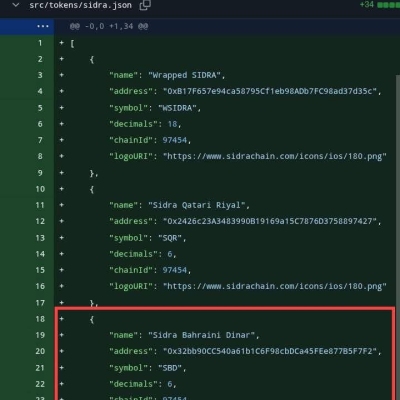Click decimals value 6 on line 14
400x400 pixels.
click(x=170, y=254)
